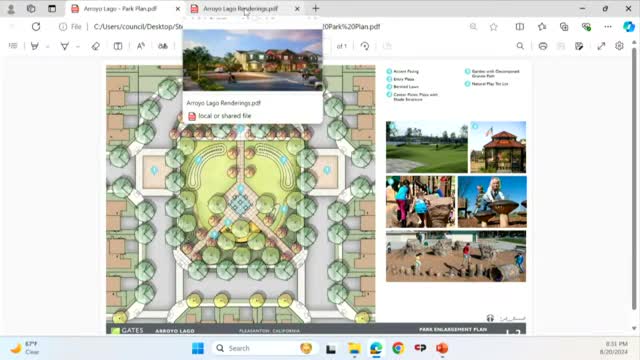The height and width of the screenshot is (360, 640).
Task: Click the Add text tool
Action: pyautogui.click(x=118, y=46)
